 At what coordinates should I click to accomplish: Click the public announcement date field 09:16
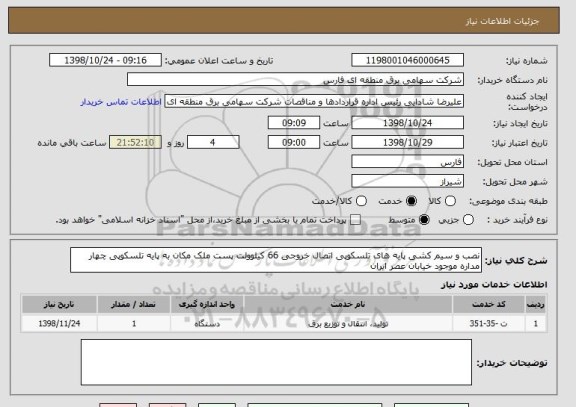(x=105, y=60)
